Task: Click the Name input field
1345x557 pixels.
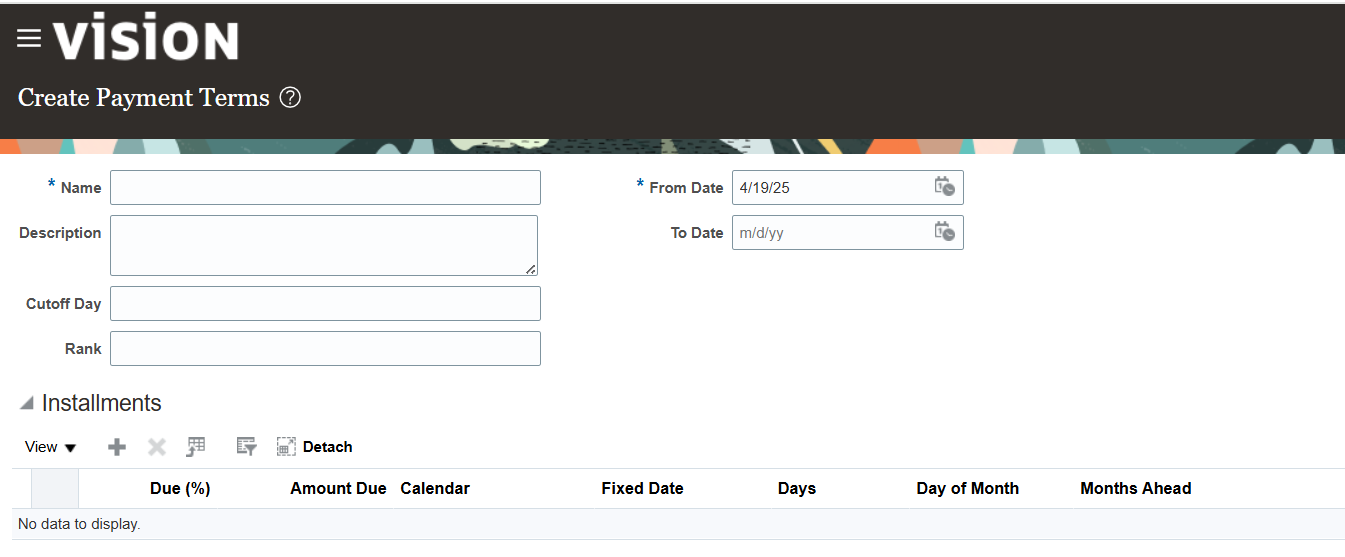Action: (325, 187)
